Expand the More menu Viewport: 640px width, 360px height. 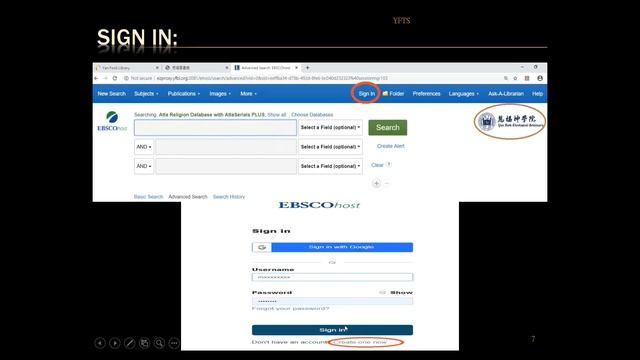(x=248, y=94)
